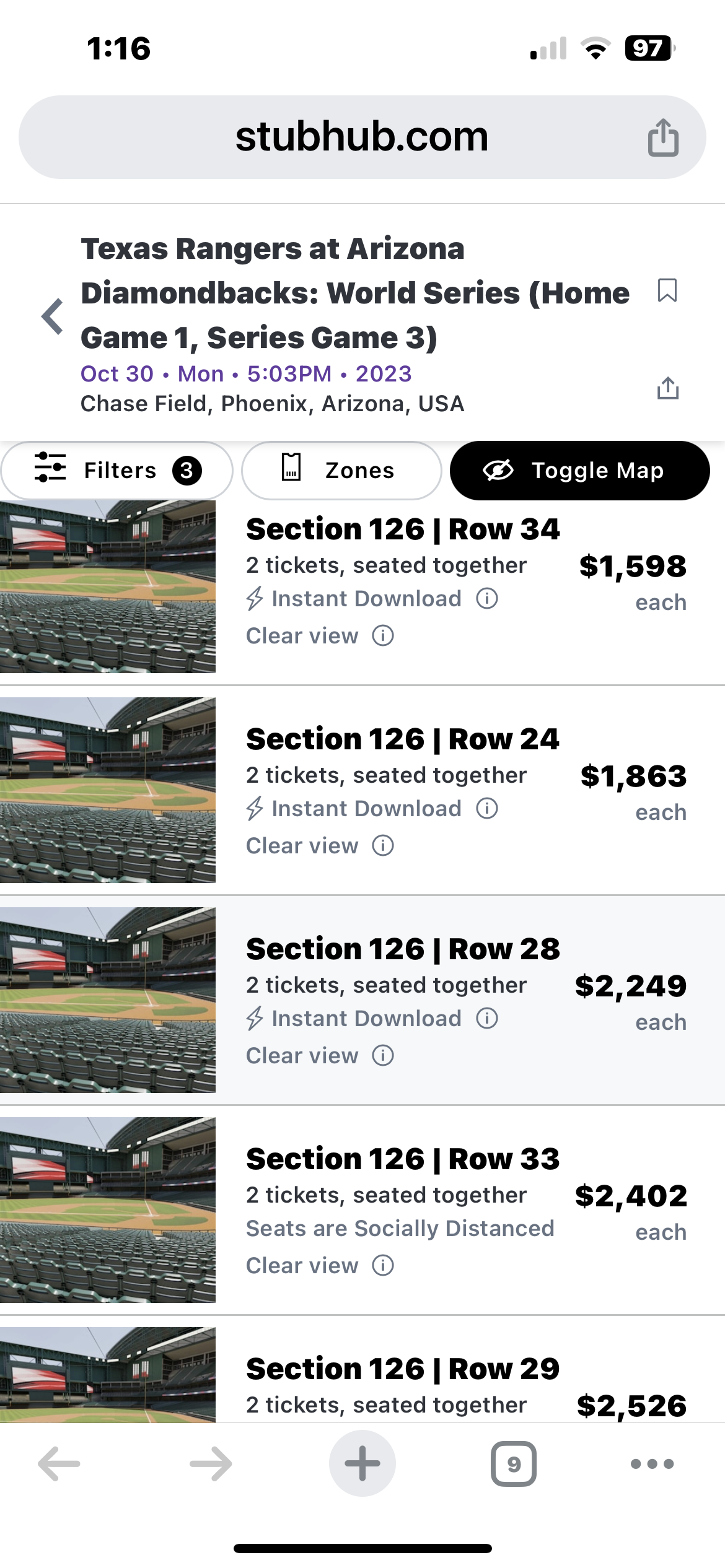The image size is (725, 1568).
Task: Select the Section 126 Row 34 listing
Action: 403,529
